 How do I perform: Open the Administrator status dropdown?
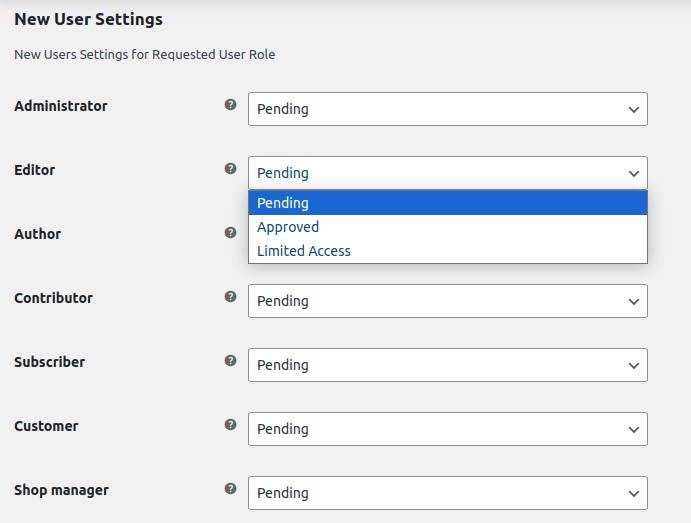447,109
